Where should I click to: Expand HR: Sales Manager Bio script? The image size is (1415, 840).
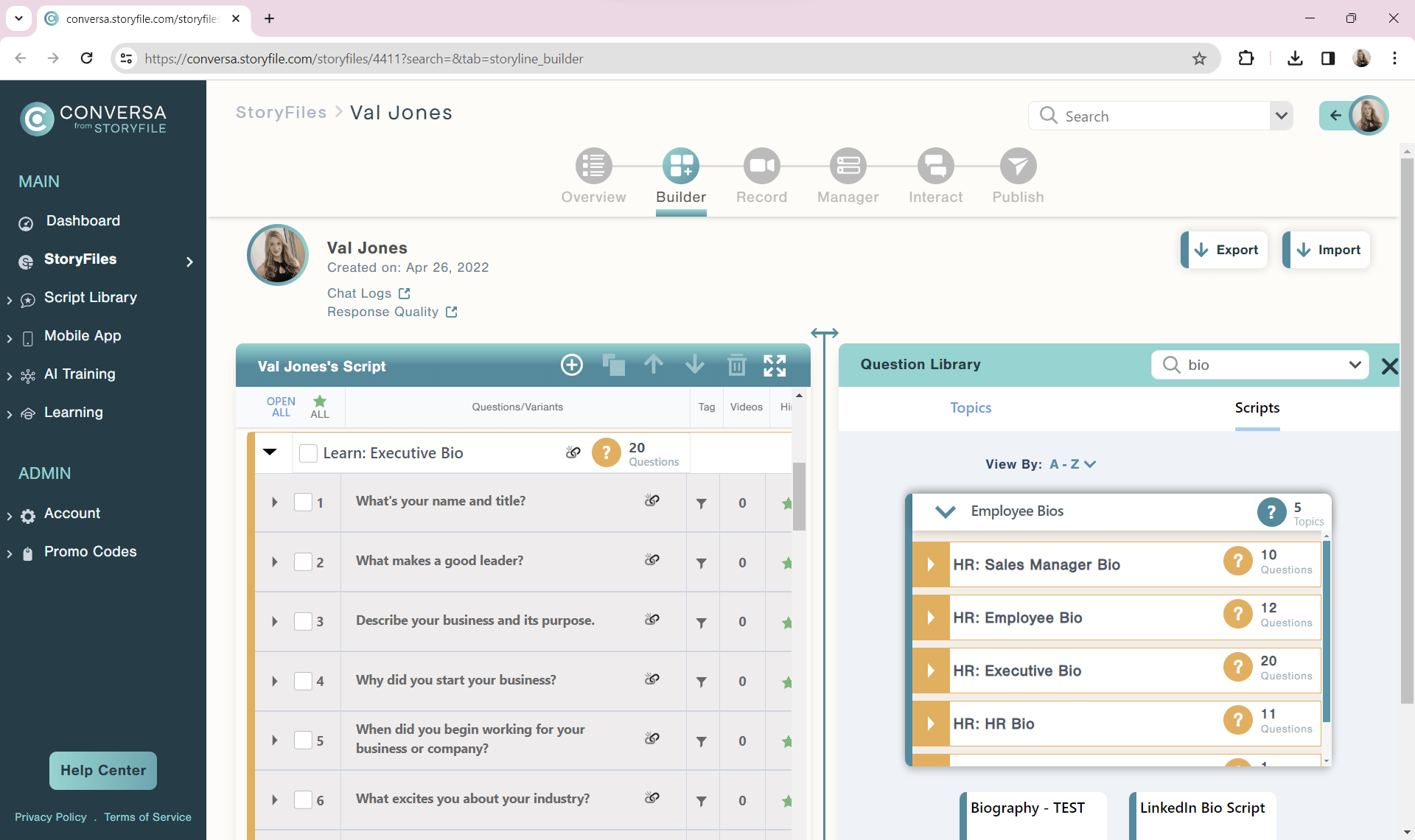(931, 564)
